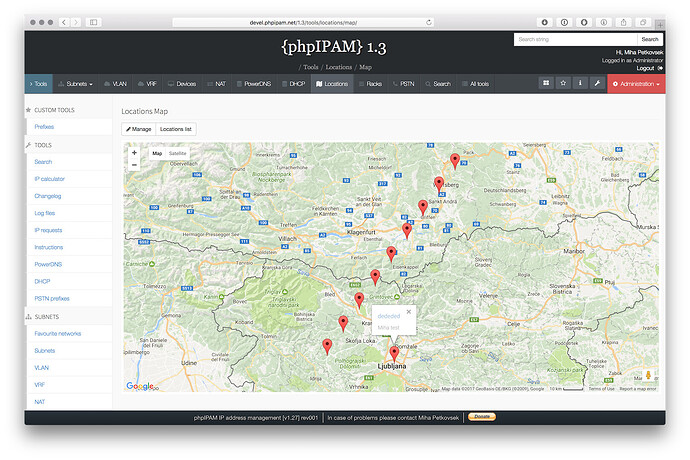Click the Locations list button
This screenshot has width=690, height=460.
(176, 129)
